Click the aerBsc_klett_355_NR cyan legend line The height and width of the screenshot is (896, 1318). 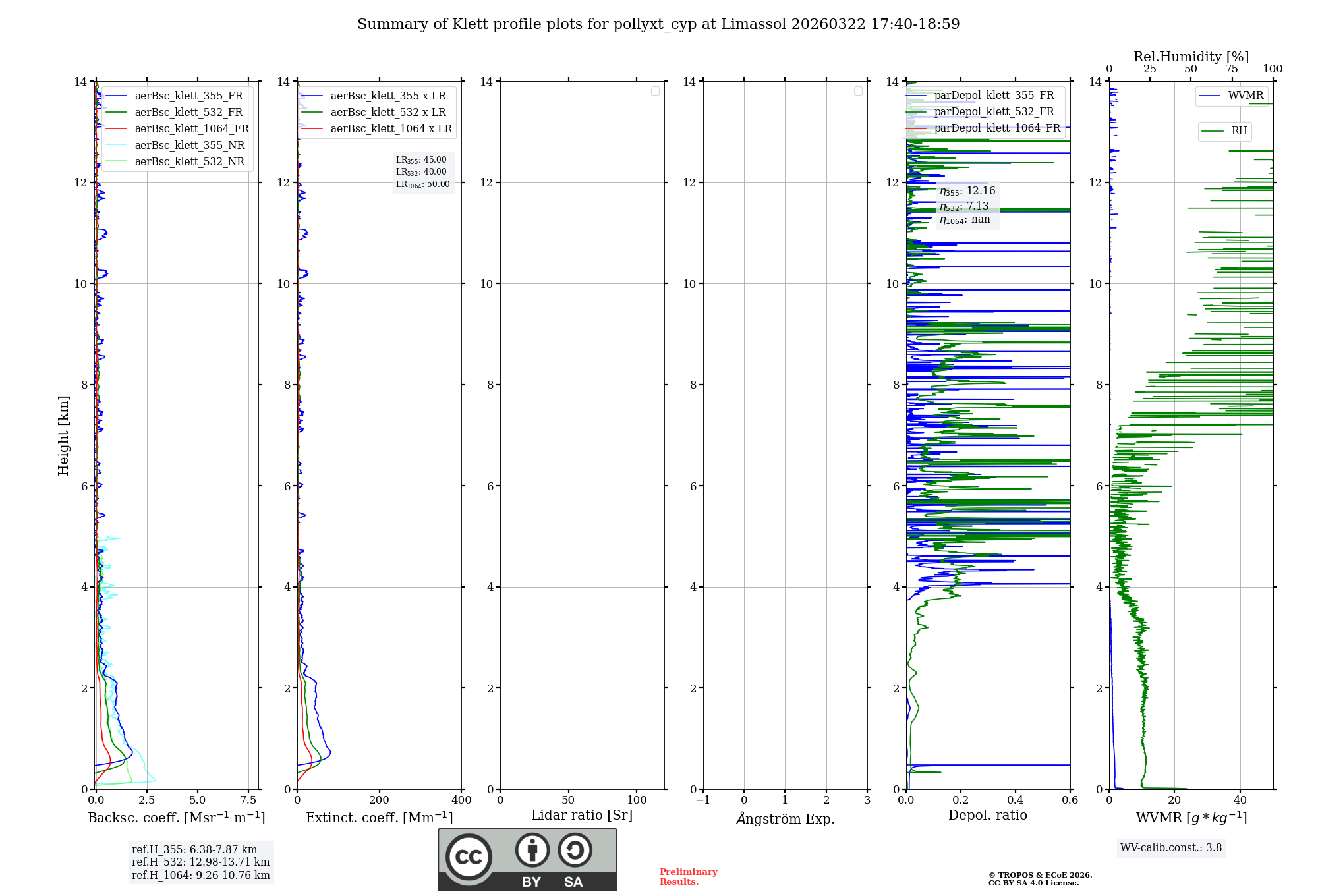click(116, 145)
